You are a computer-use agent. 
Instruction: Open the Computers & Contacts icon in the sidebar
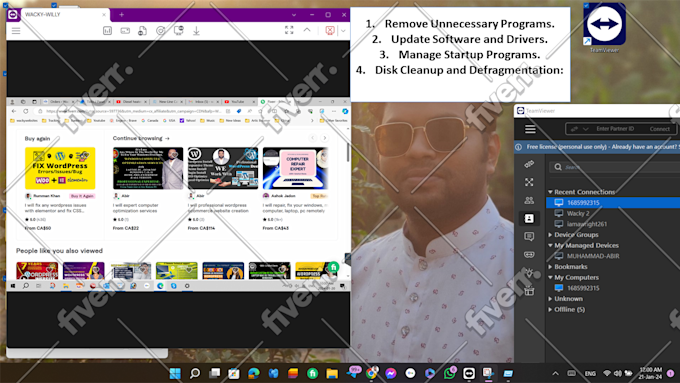coord(529,218)
